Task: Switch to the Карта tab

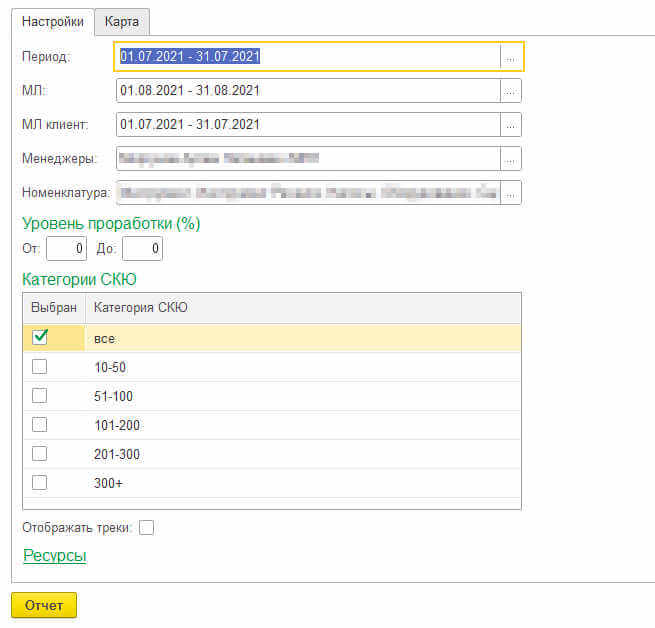Action: click(122, 21)
